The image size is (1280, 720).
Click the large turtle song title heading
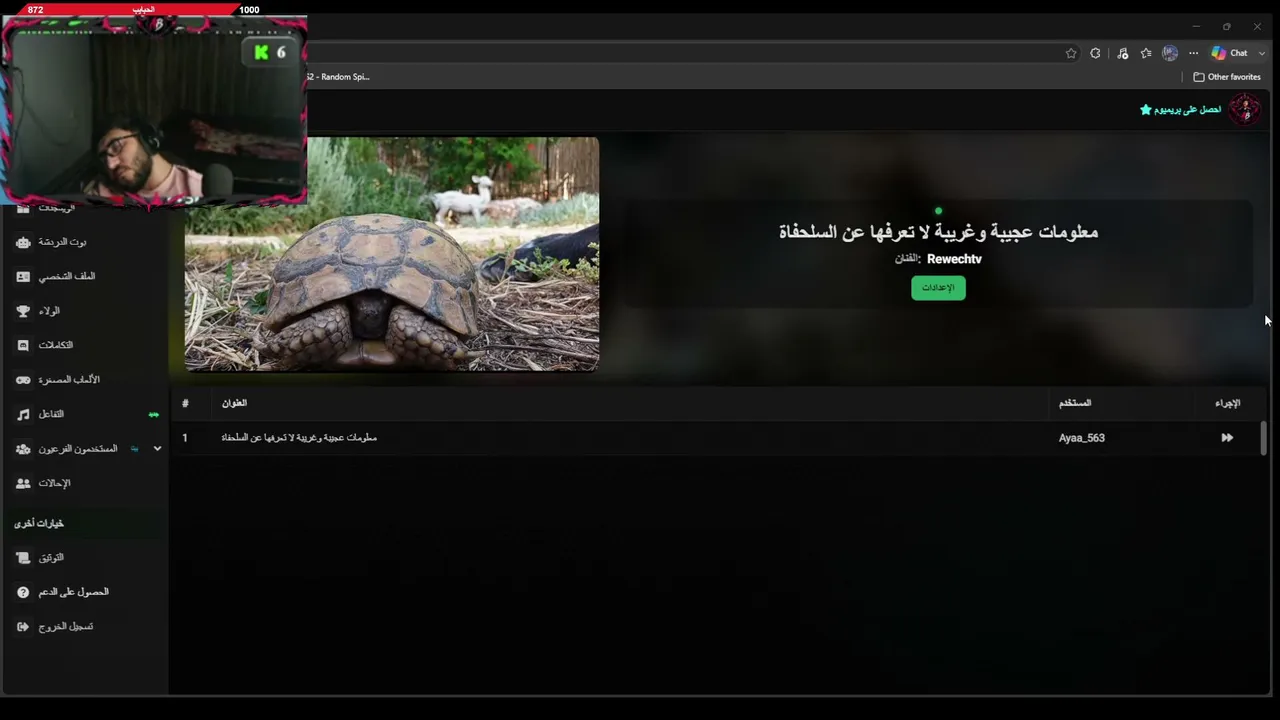938,232
